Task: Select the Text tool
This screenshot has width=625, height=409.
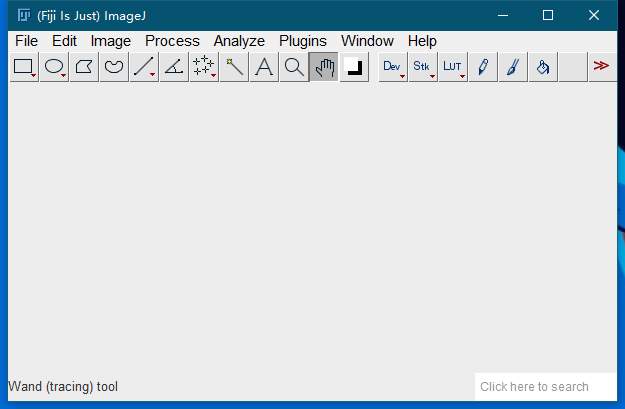Action: click(x=264, y=67)
